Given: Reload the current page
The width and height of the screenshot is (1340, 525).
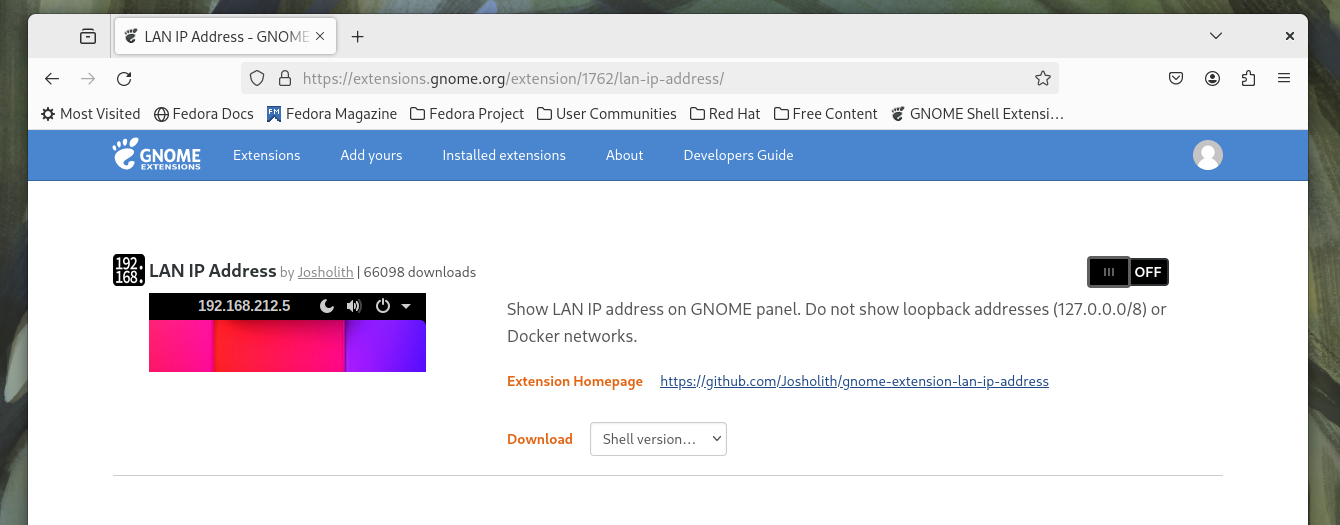Looking at the screenshot, I should pos(124,78).
